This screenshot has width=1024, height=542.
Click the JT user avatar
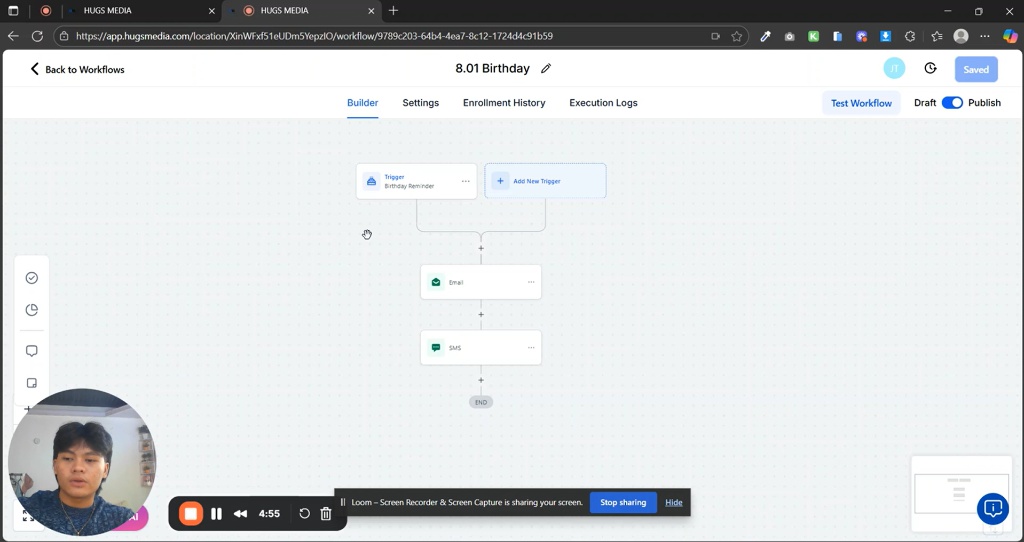tap(894, 69)
